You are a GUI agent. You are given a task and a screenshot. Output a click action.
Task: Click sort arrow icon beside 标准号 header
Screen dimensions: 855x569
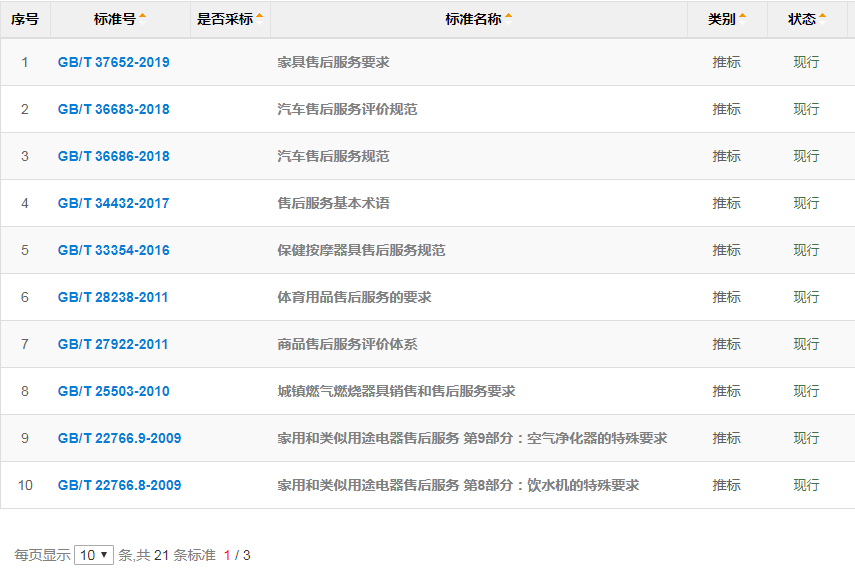(x=142, y=17)
